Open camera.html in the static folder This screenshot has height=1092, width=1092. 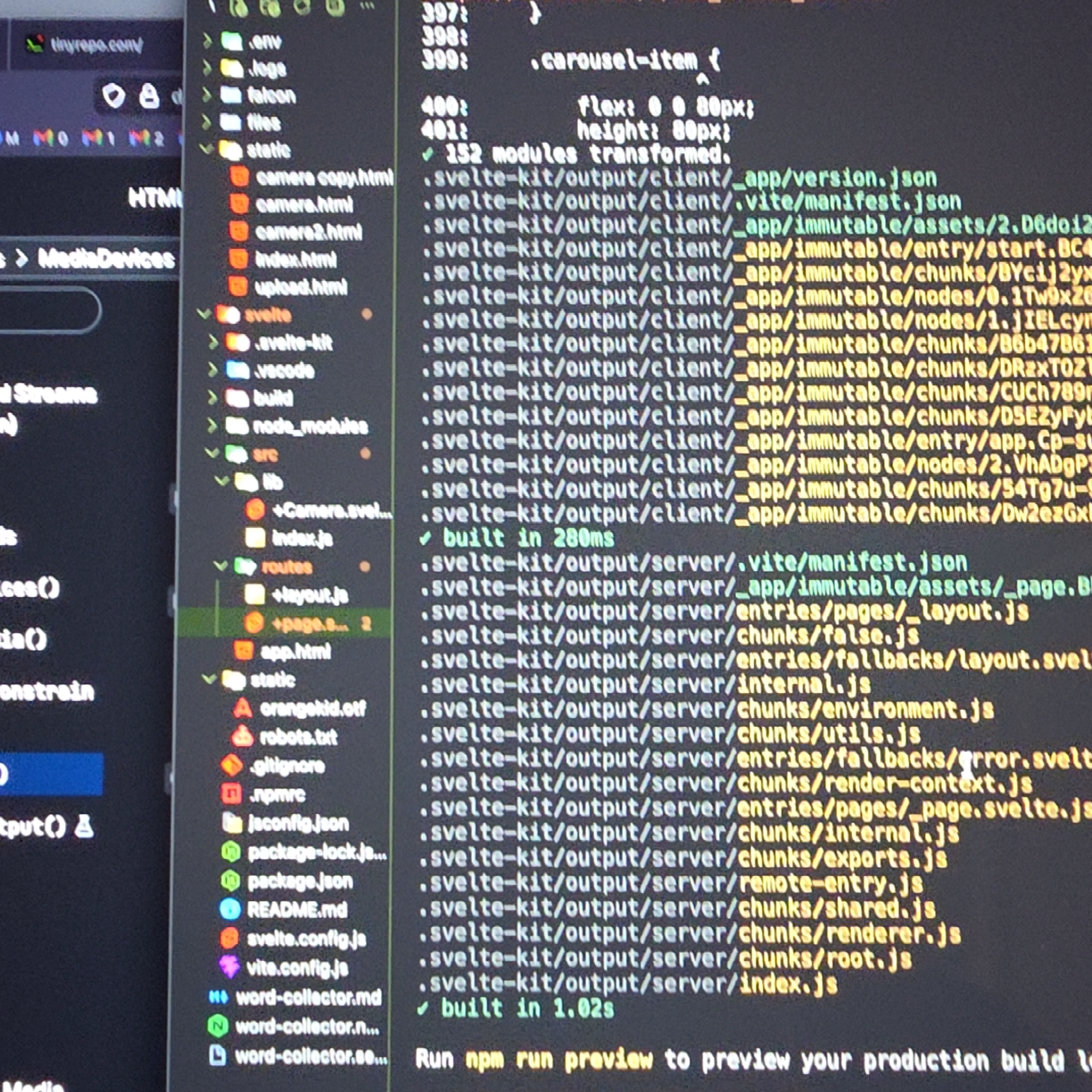click(304, 204)
